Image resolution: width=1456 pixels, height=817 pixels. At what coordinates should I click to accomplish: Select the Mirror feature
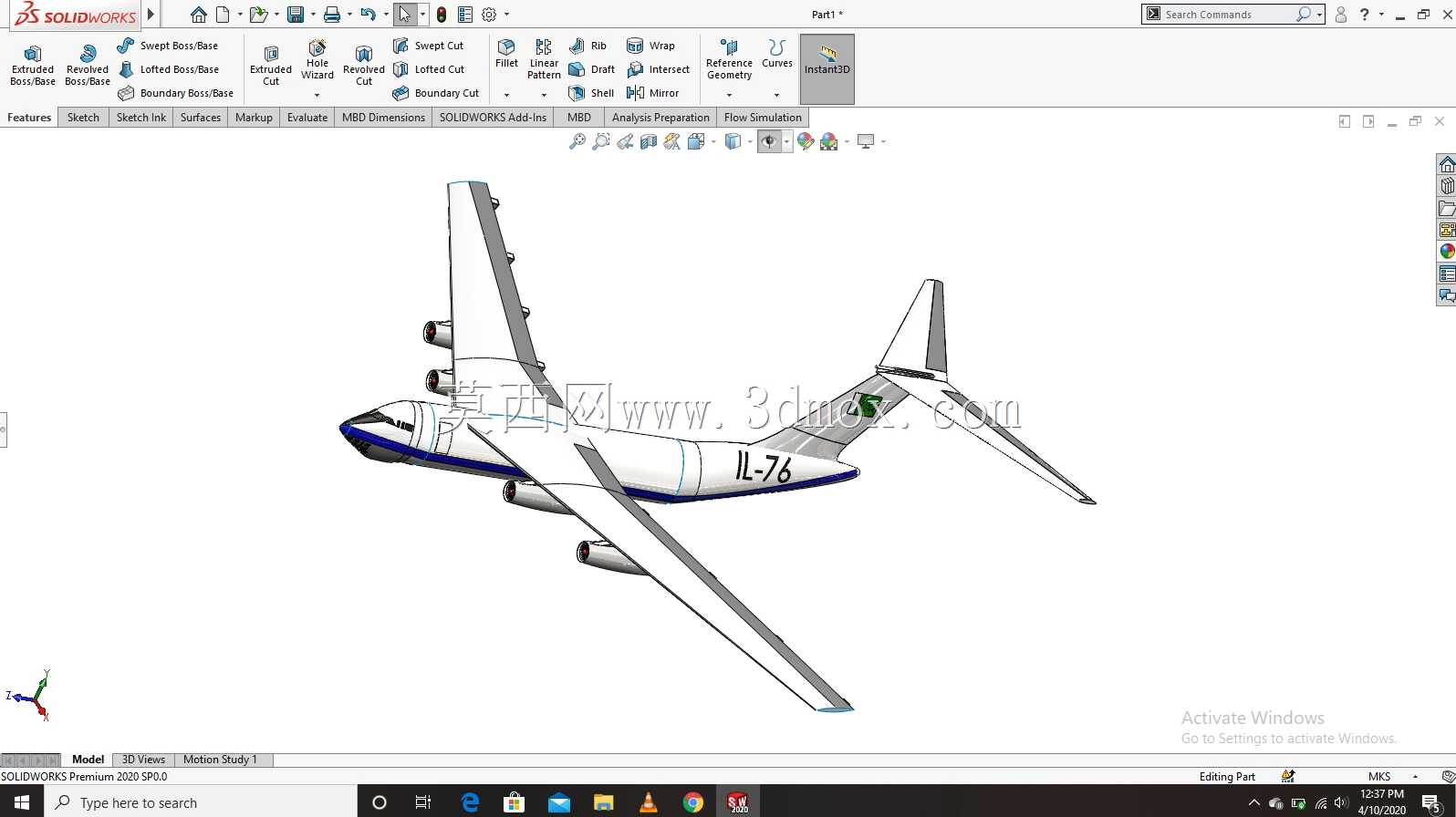click(x=652, y=93)
